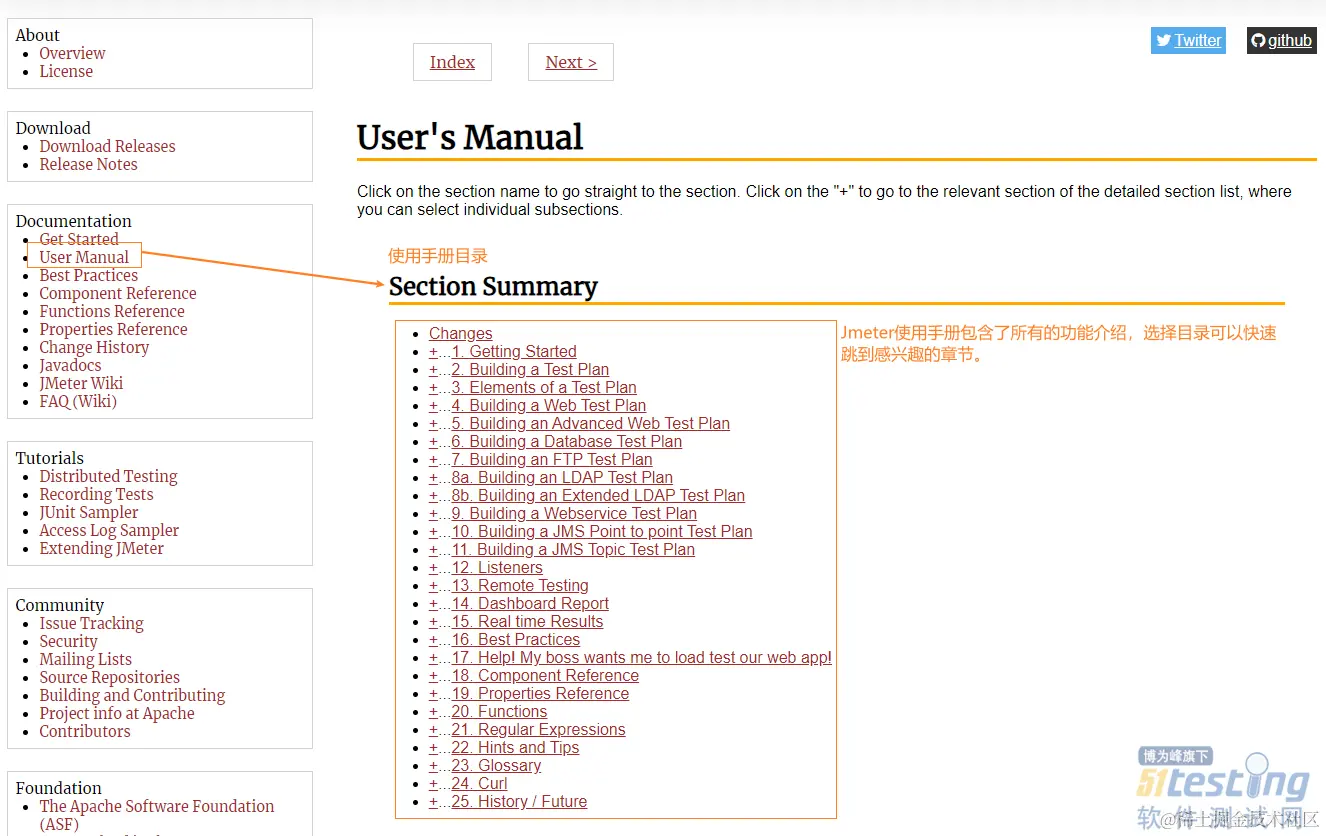Select User Manual in Documentation sidebar
The image size is (1326, 836).
coord(84,258)
